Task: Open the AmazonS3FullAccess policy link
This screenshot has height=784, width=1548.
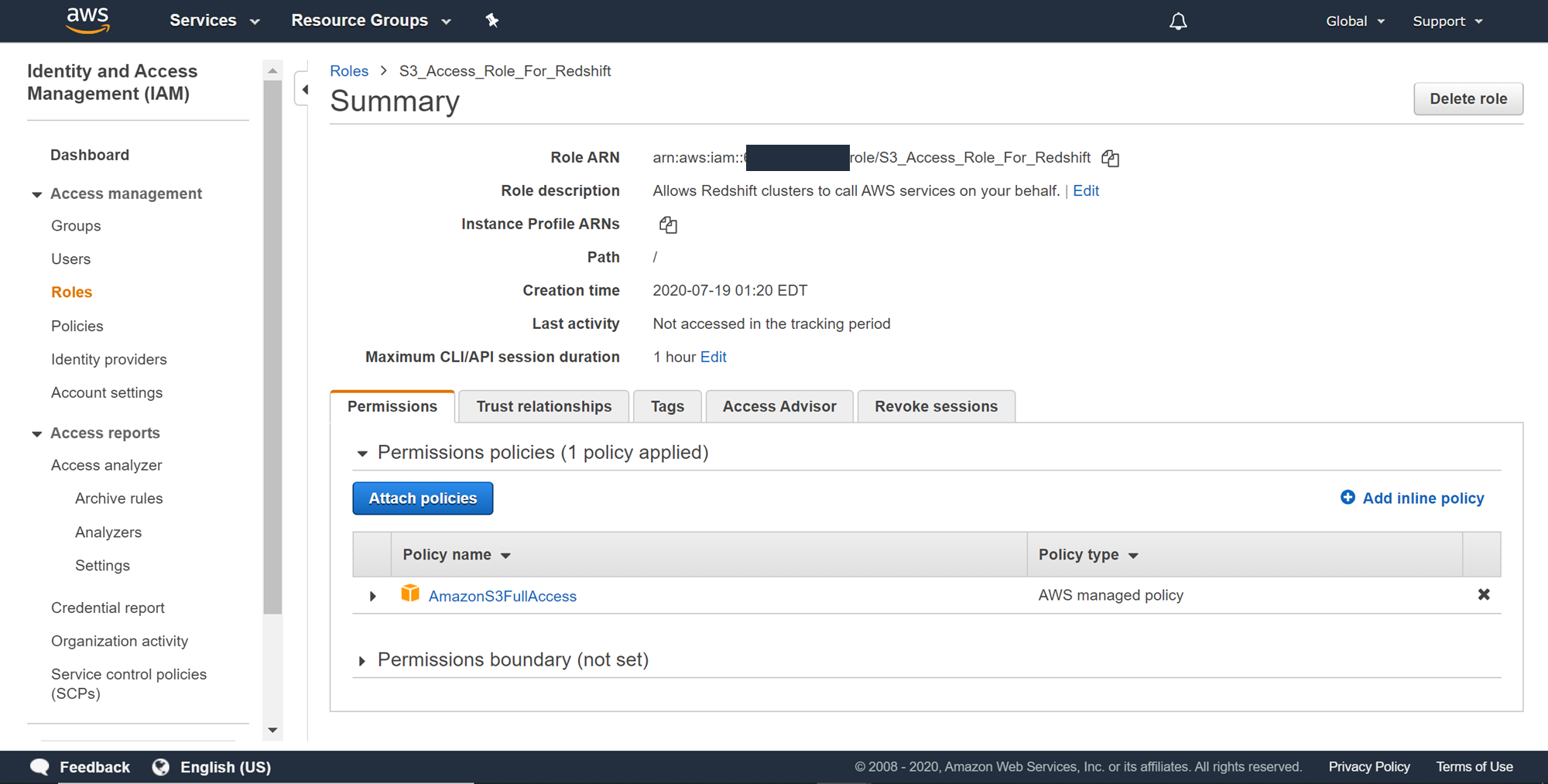Action: point(502,596)
